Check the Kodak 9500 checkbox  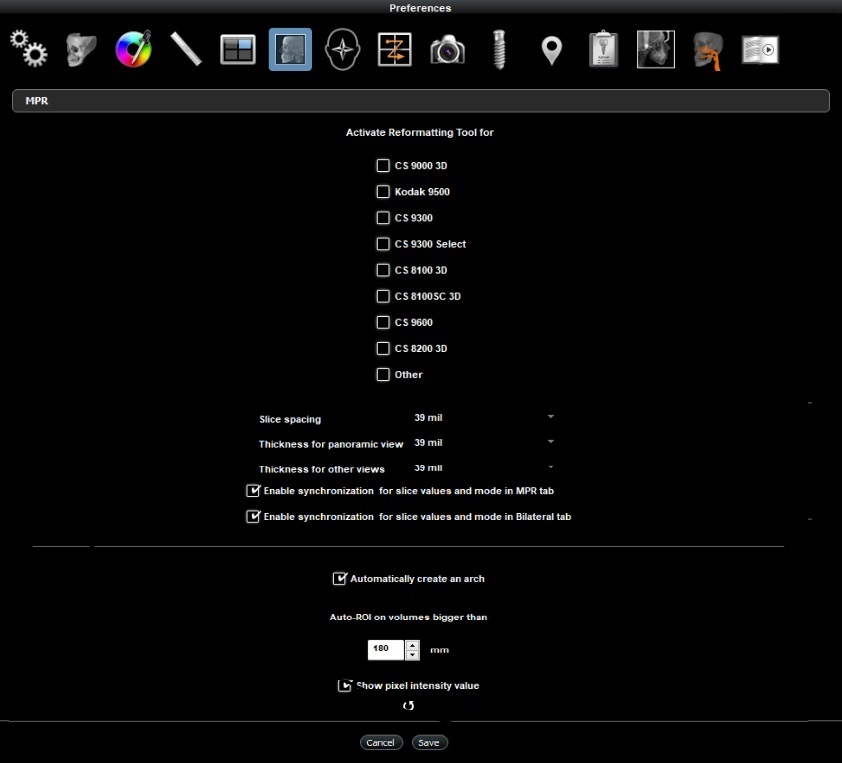pos(383,192)
